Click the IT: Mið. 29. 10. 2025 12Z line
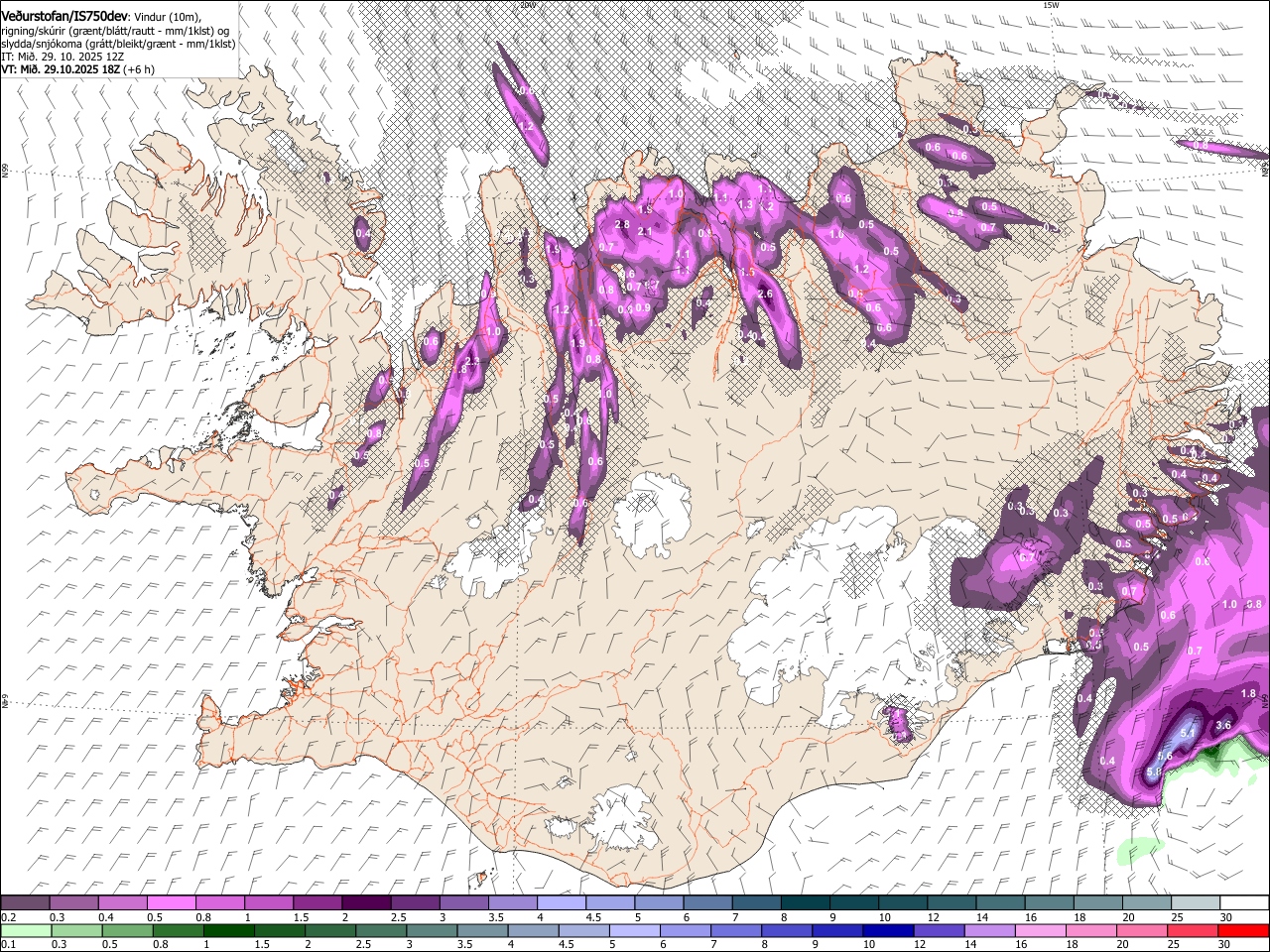 click(63, 57)
